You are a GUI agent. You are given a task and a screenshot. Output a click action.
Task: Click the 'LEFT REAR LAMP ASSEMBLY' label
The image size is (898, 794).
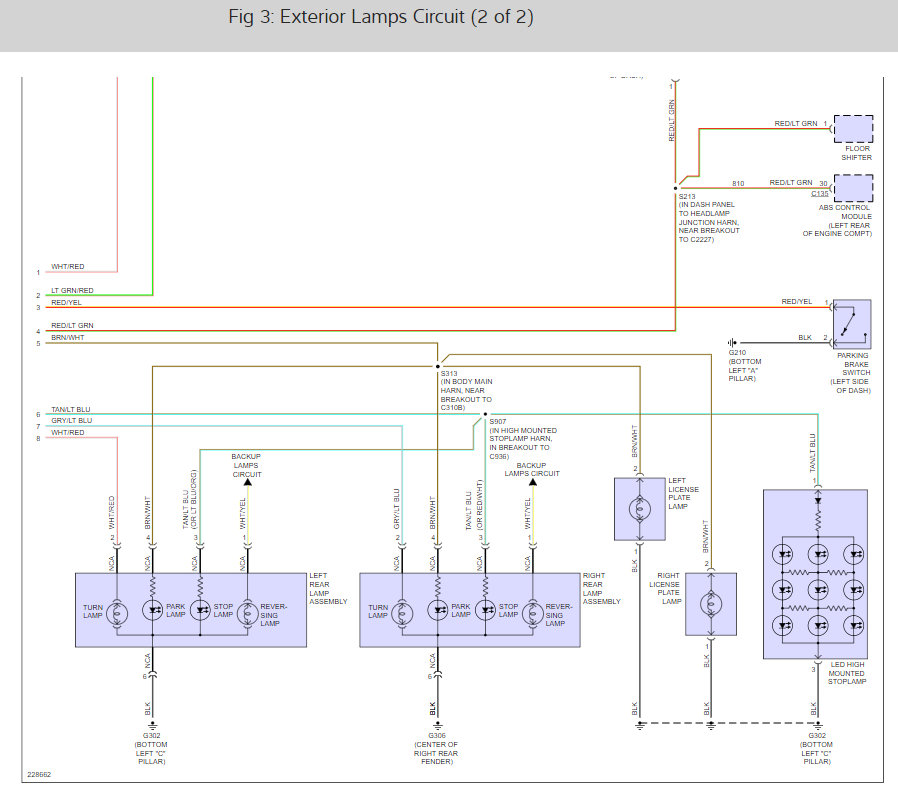(328, 588)
